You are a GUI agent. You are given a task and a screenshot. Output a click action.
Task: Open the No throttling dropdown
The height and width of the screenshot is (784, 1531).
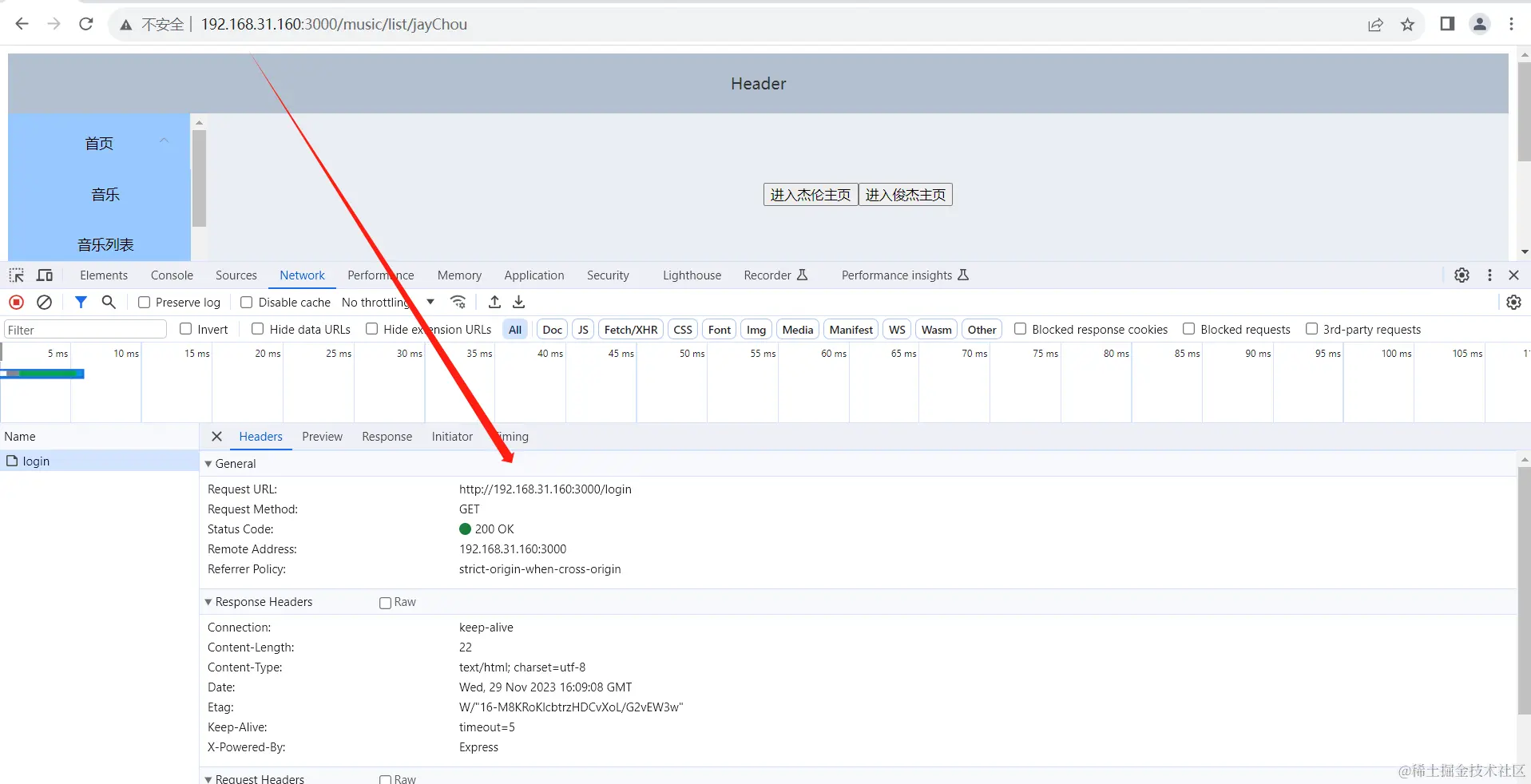pyautogui.click(x=388, y=303)
